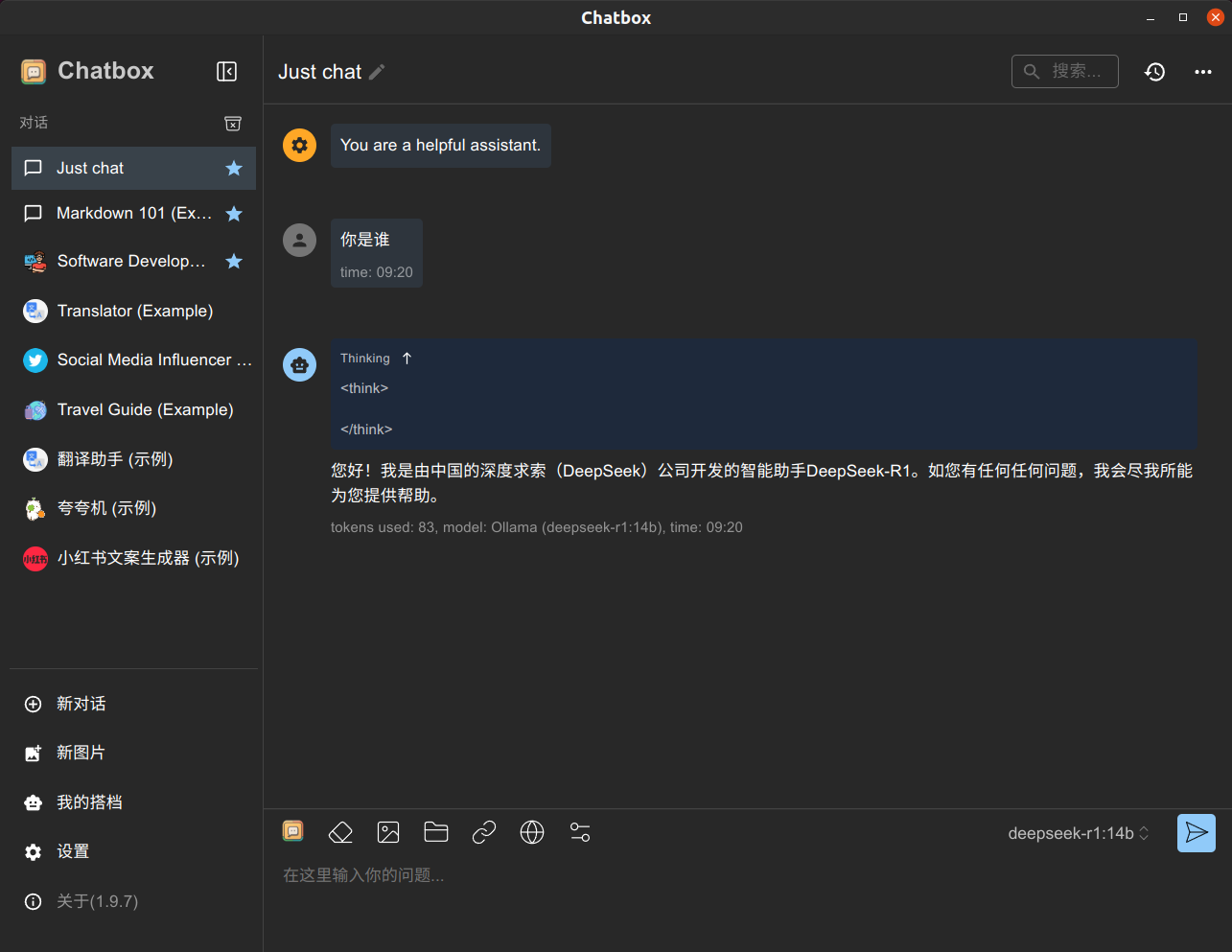Click the assistant robot avatar
This screenshot has height=952, width=1232.
pyautogui.click(x=299, y=364)
